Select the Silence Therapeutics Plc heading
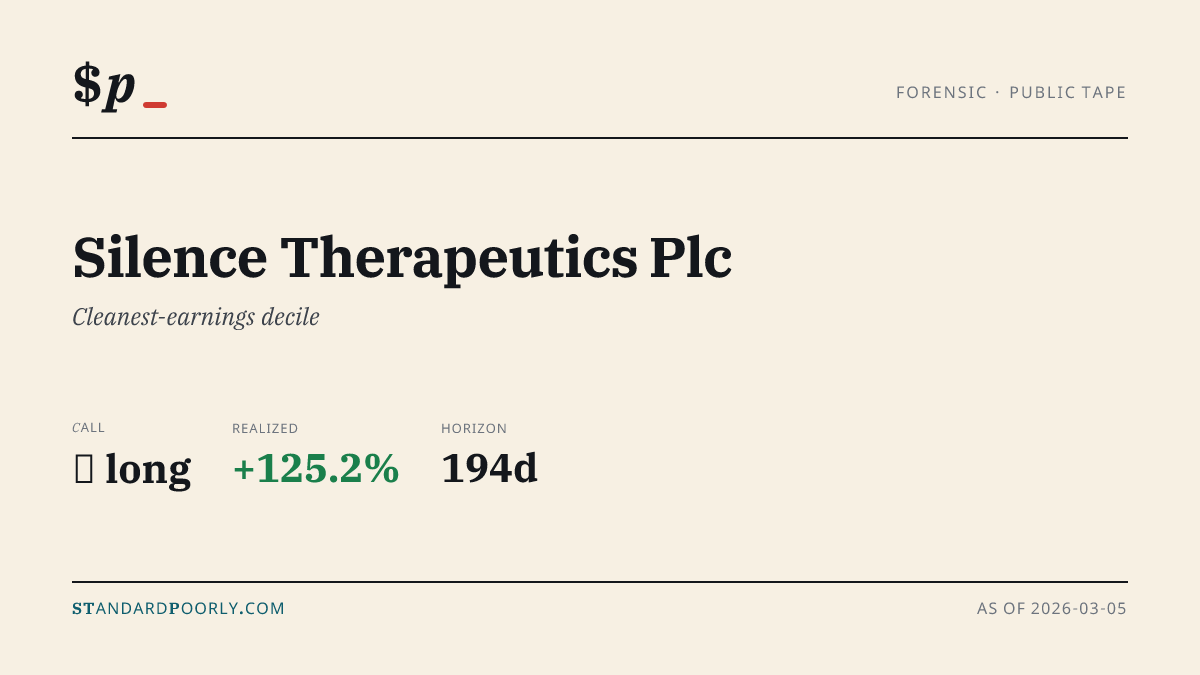This screenshot has height=675, width=1200. [402, 258]
